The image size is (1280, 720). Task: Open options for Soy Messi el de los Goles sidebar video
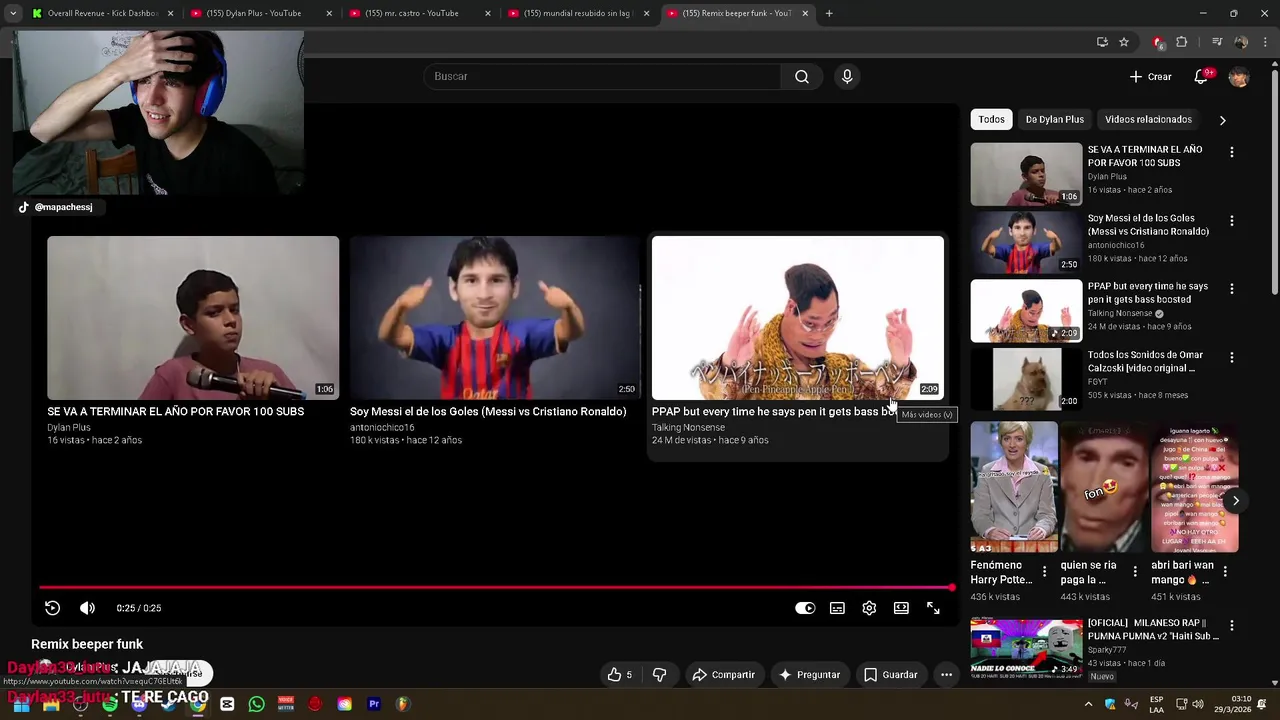click(x=1232, y=220)
